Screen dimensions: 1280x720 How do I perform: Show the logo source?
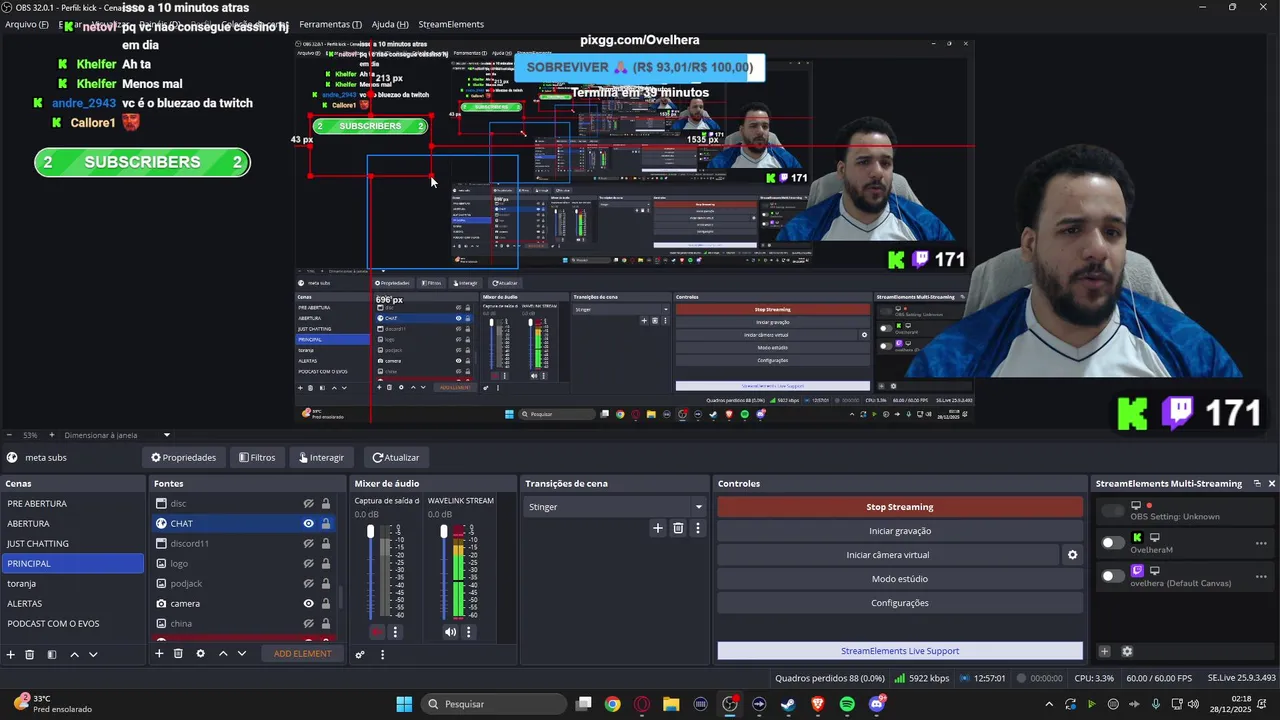click(x=309, y=564)
